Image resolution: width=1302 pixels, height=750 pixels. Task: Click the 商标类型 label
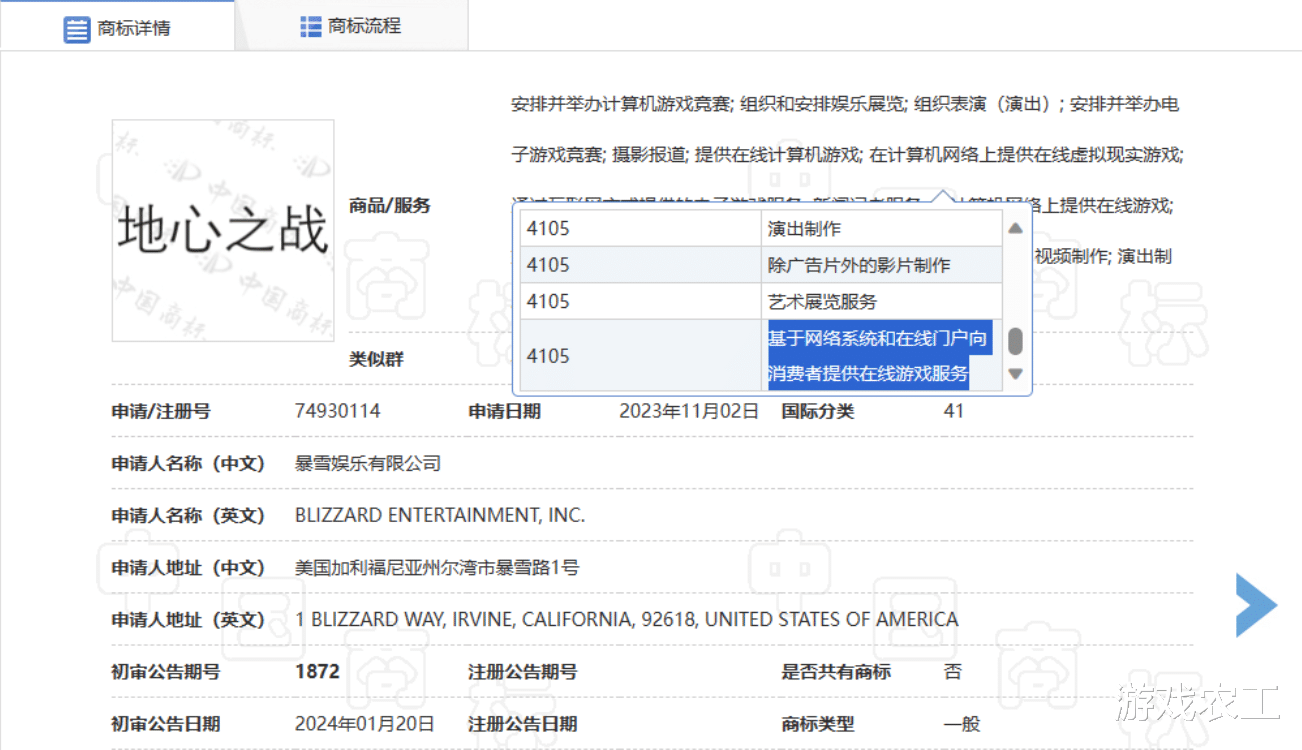[x=818, y=724]
